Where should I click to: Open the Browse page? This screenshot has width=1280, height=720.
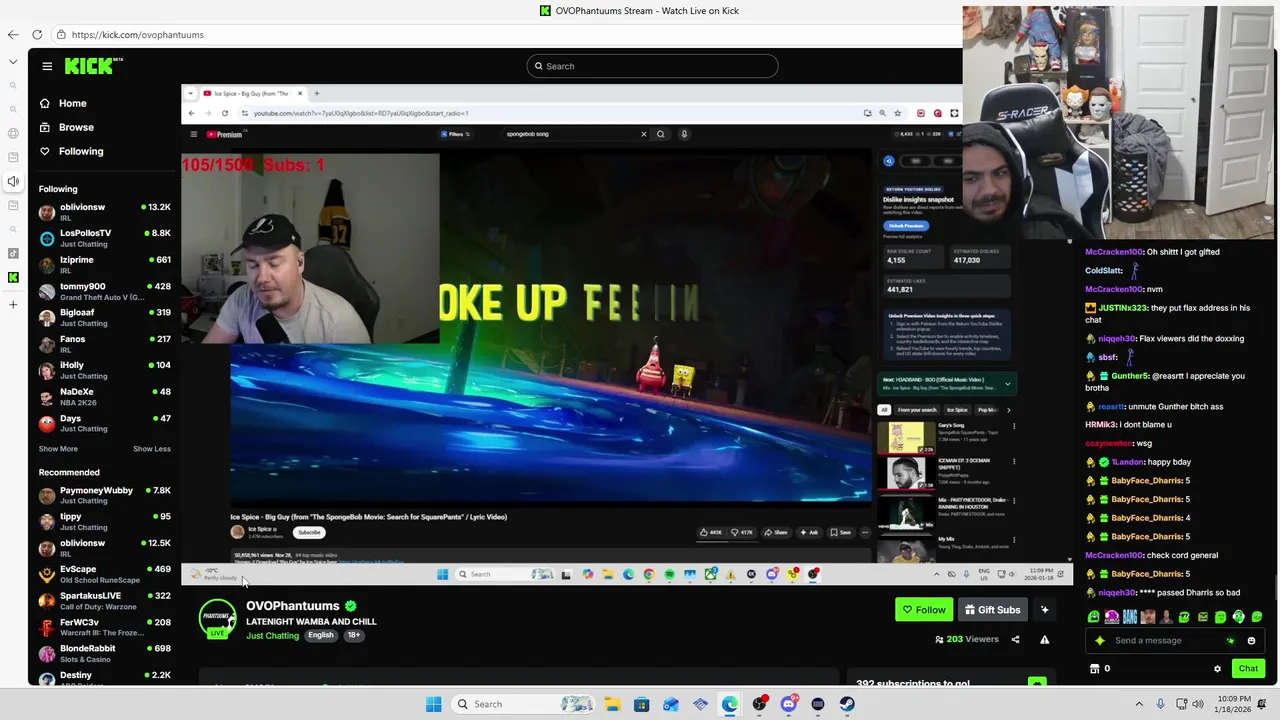point(76,127)
